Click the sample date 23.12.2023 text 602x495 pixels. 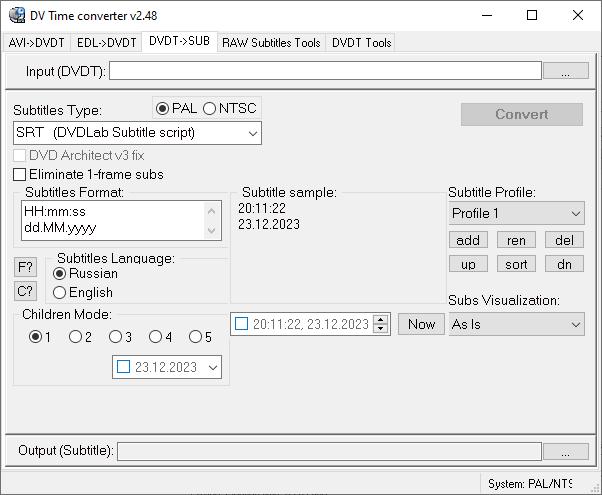point(269,224)
